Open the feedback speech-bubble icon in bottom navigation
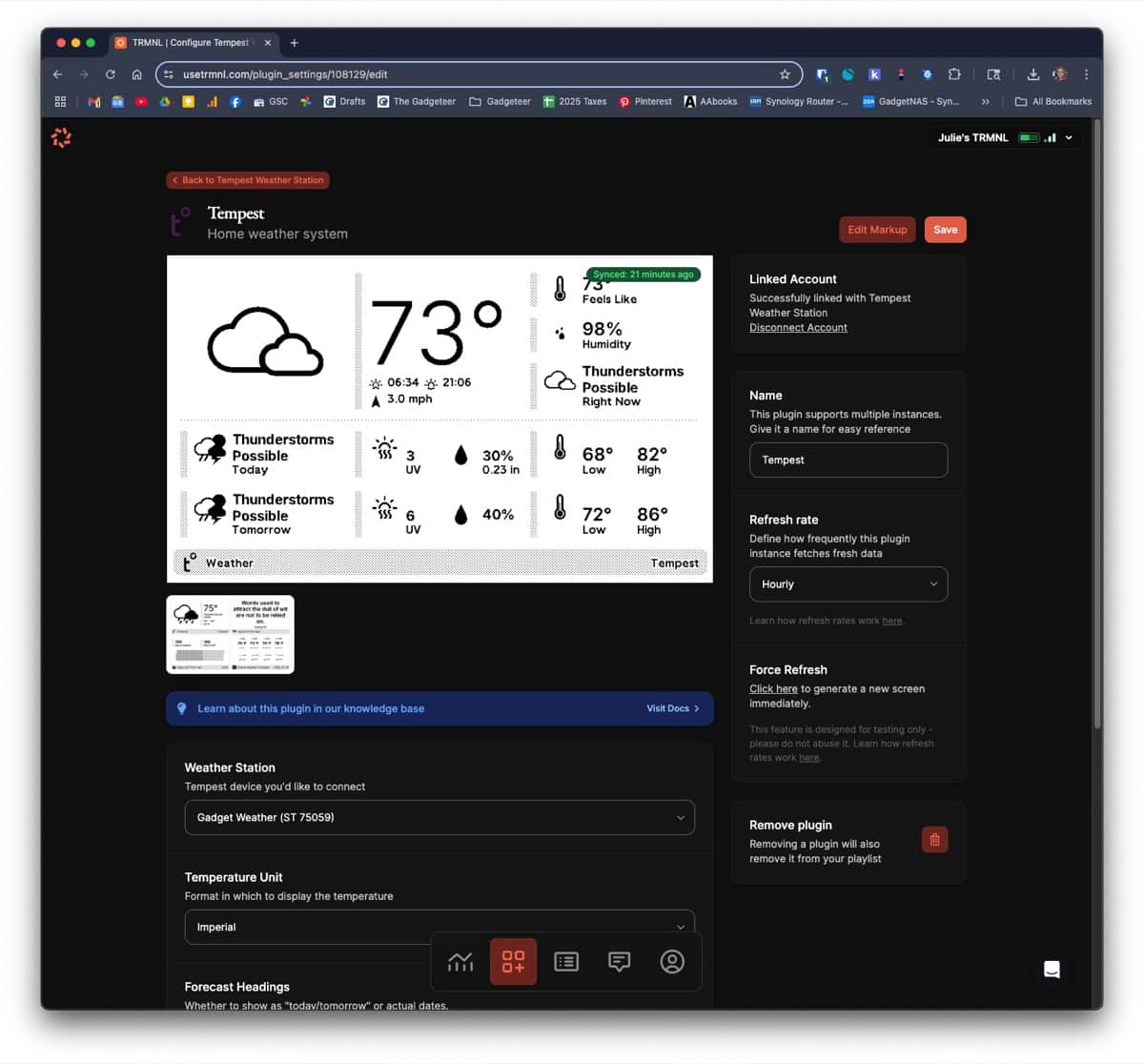 click(x=620, y=961)
